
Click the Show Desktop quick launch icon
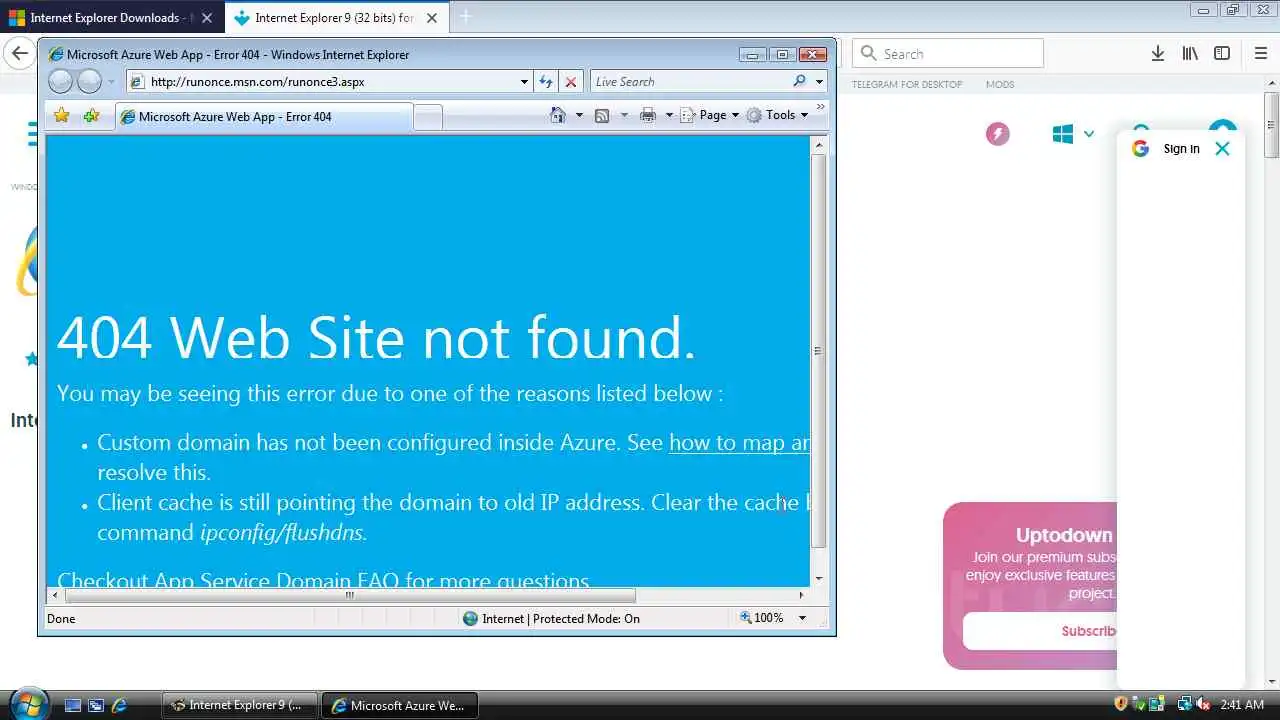pyautogui.click(x=72, y=705)
